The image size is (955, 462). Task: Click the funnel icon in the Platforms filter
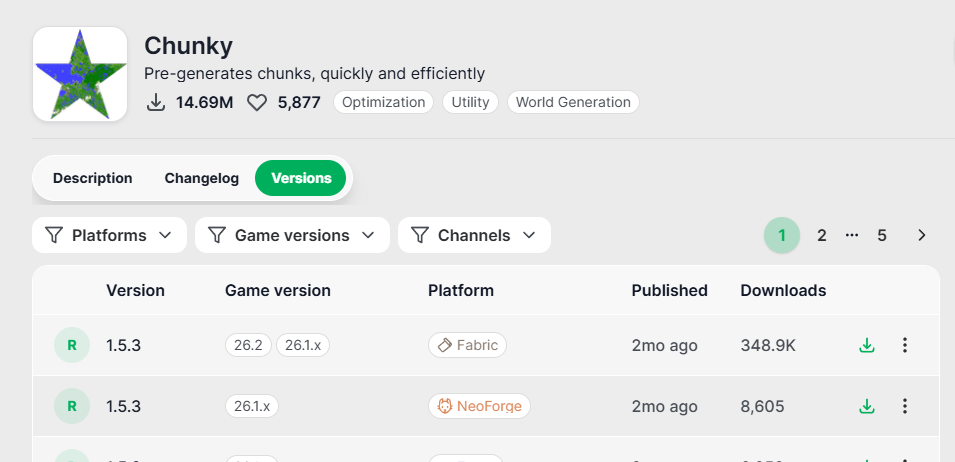[x=54, y=235]
